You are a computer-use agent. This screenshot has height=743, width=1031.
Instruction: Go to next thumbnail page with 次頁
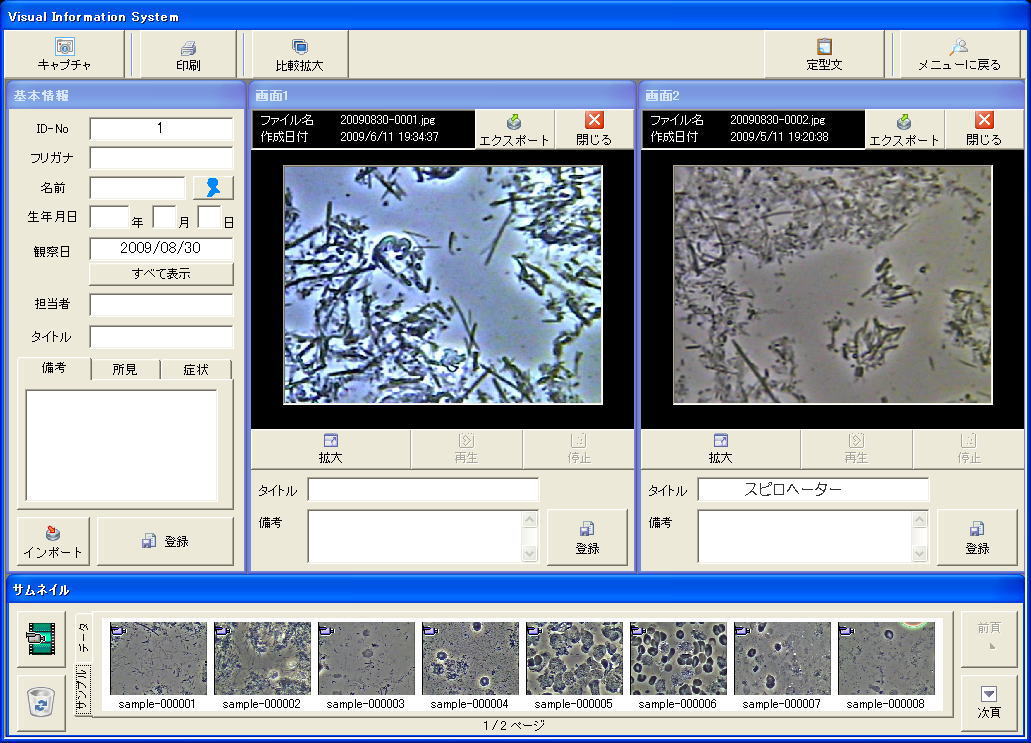coord(988,702)
